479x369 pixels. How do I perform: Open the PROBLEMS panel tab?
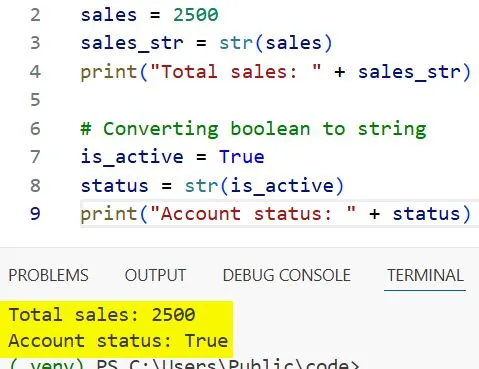48,275
